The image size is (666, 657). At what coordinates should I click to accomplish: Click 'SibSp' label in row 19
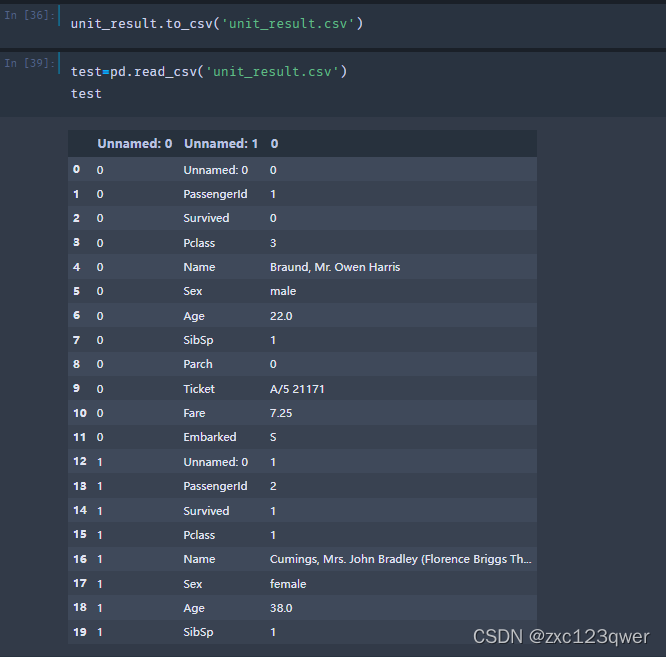click(198, 632)
